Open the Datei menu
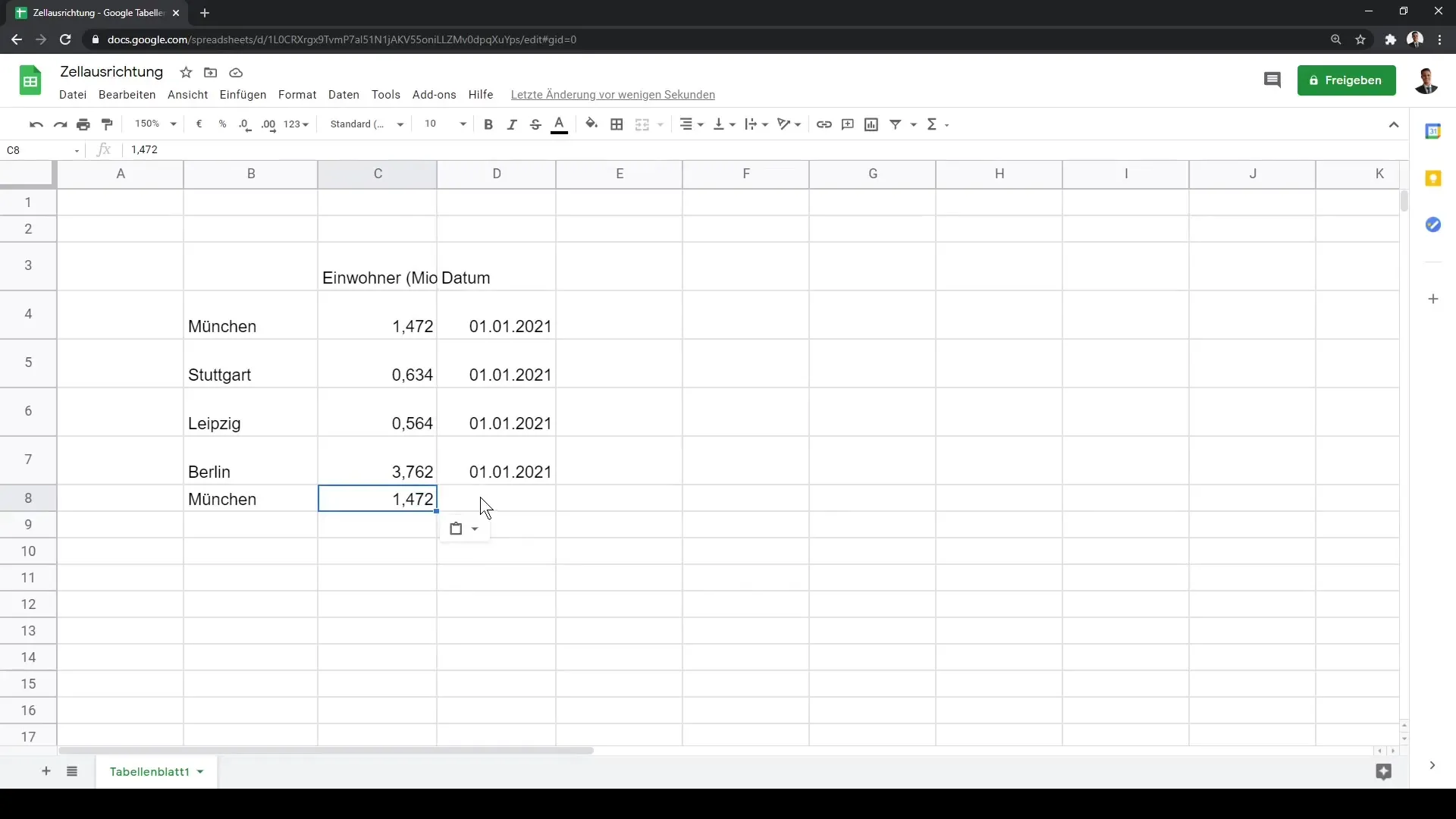 pyautogui.click(x=73, y=95)
